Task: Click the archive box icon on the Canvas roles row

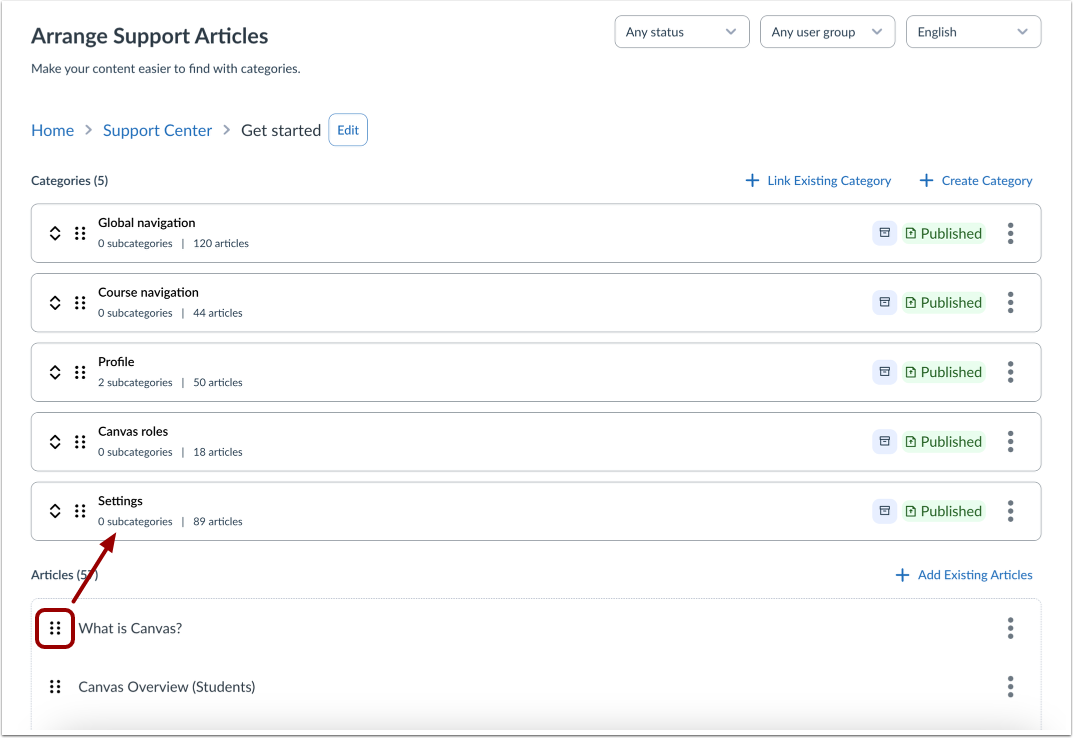Action: pos(884,441)
